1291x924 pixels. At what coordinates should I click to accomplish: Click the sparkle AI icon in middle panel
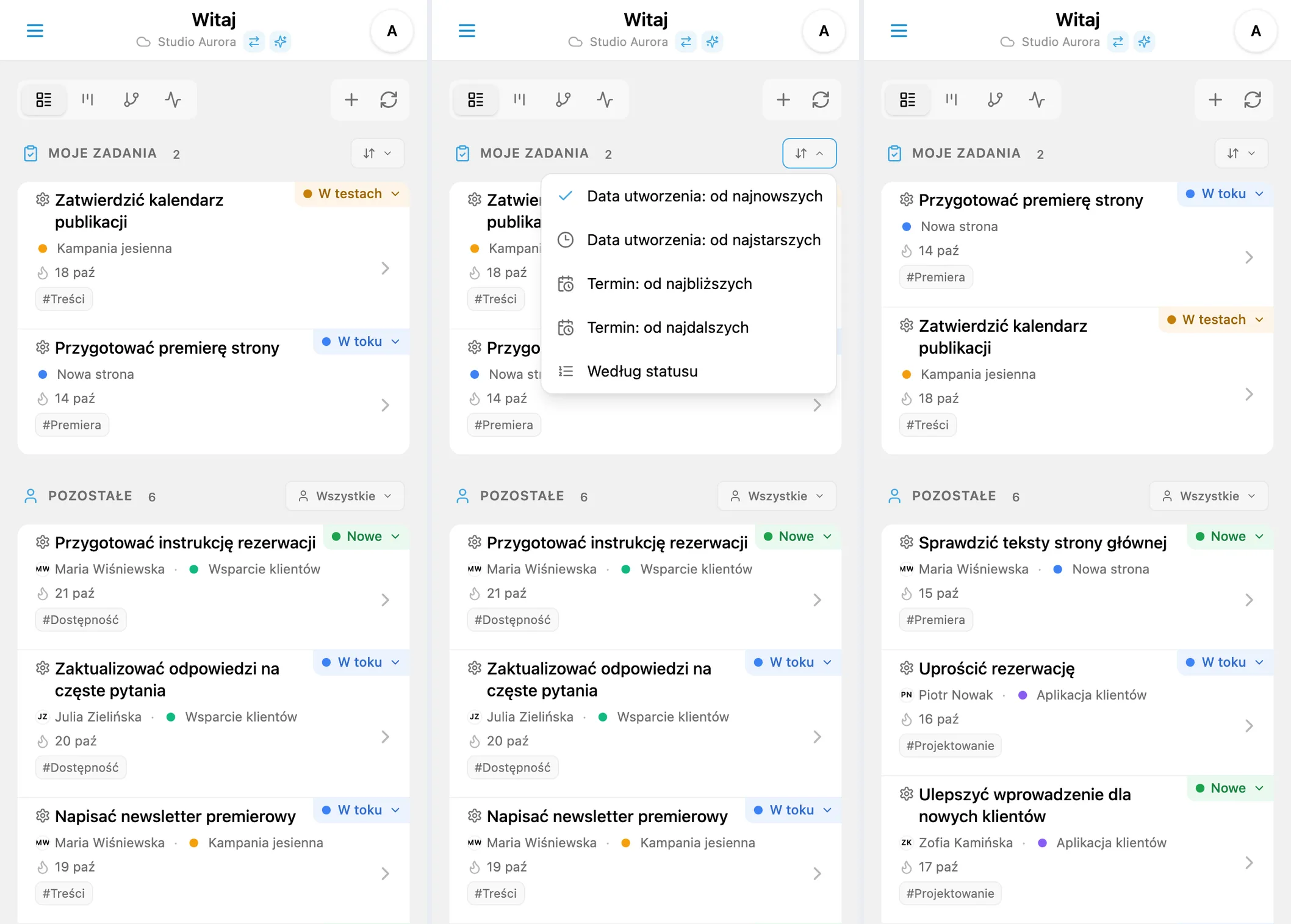(712, 41)
